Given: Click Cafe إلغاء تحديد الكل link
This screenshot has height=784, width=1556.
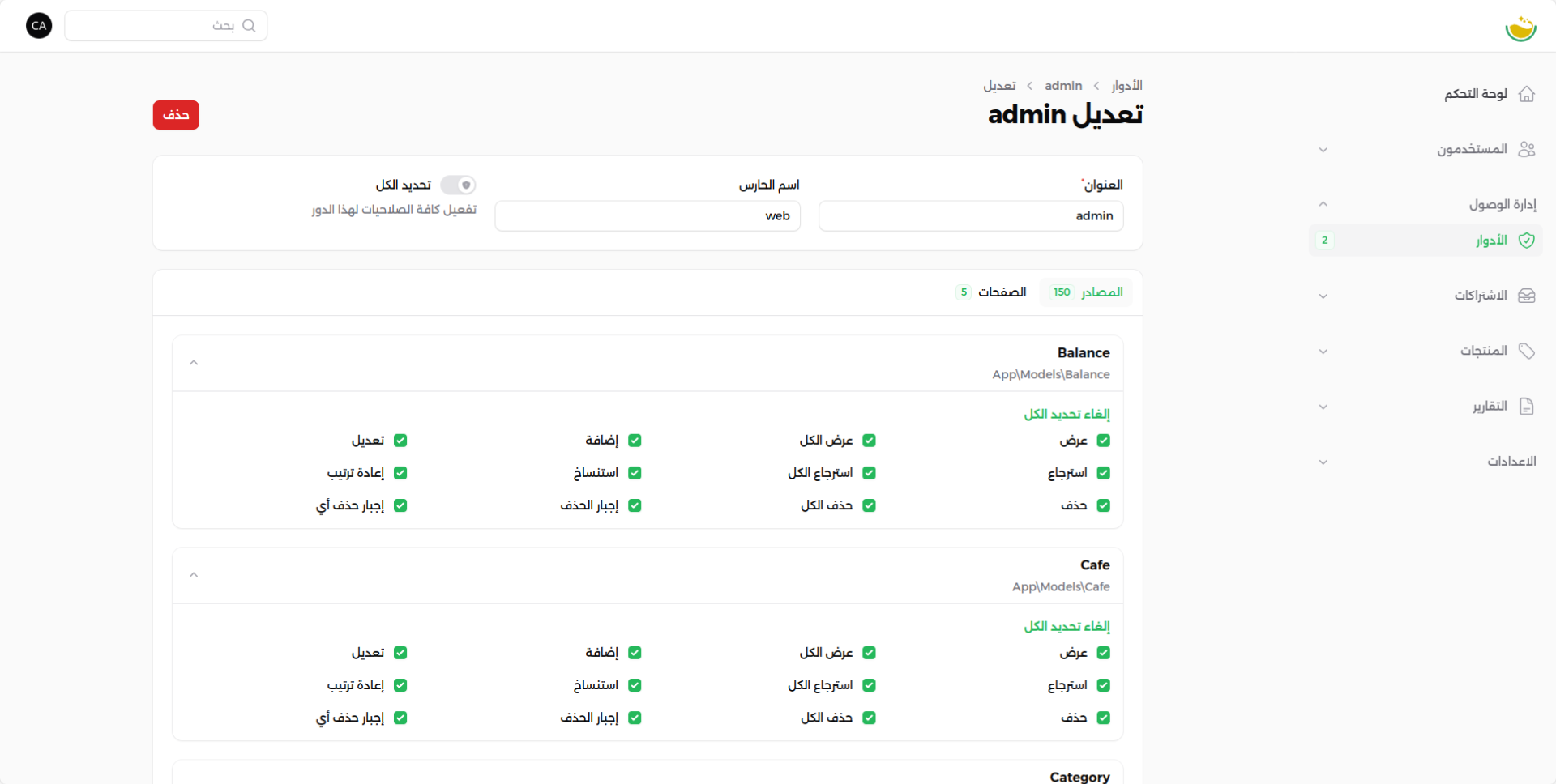Looking at the screenshot, I should tap(1067, 627).
